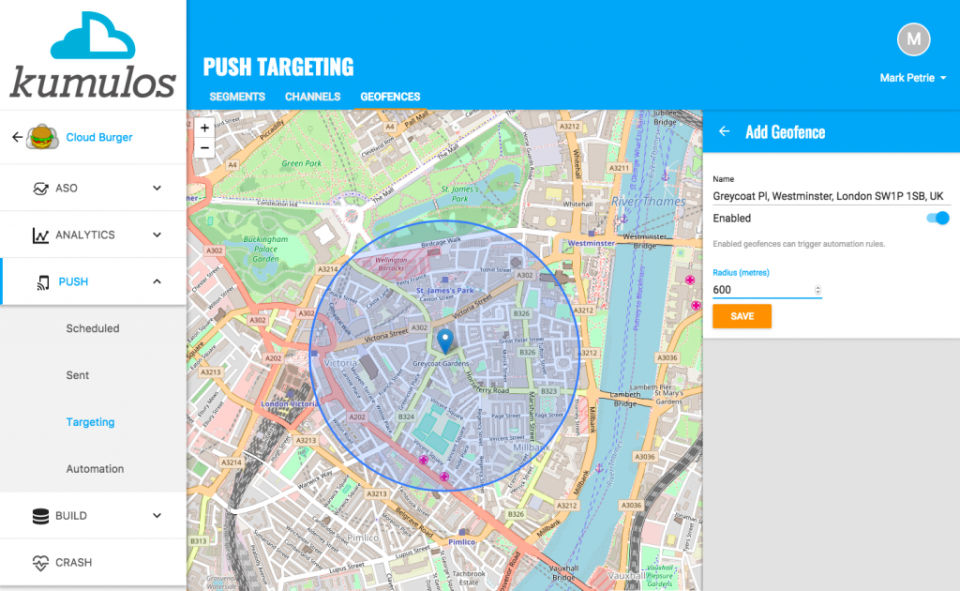Viewport: 960px width, 591px height.
Task: Click the Wellington Barracks map label
Action: [x=391, y=264]
